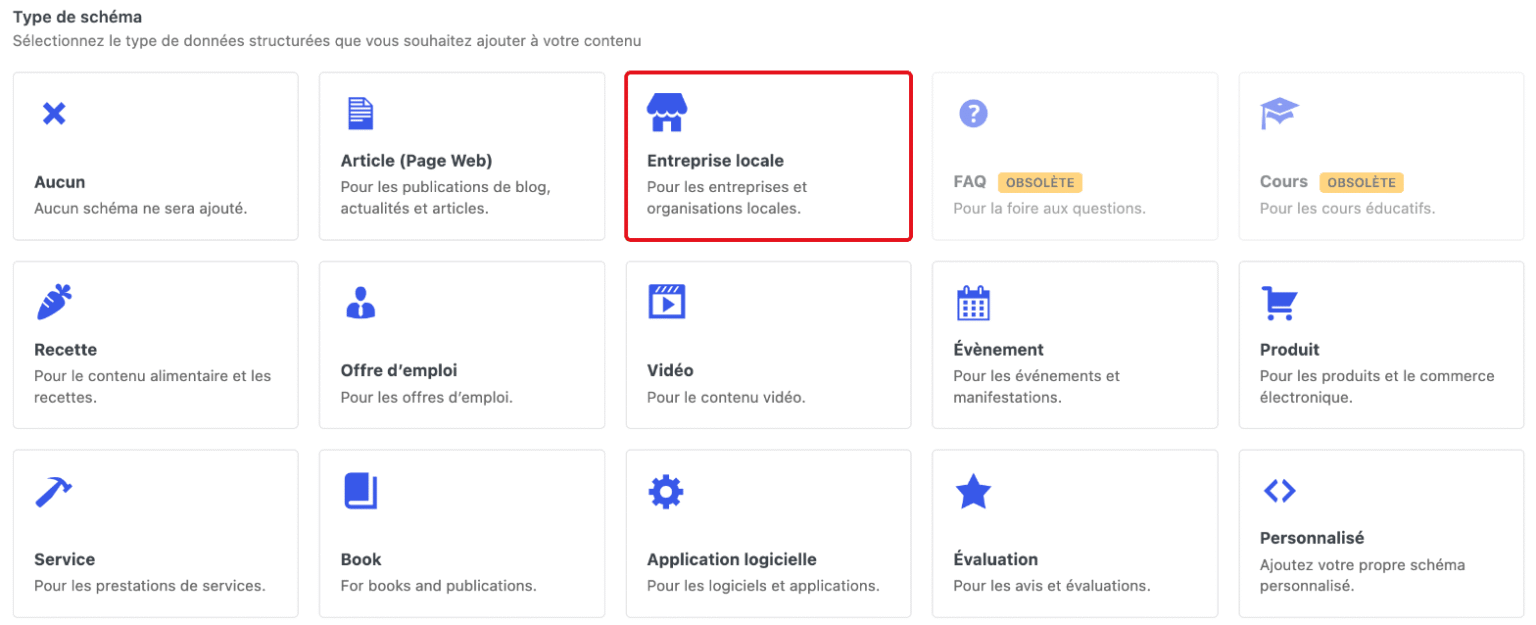Click the video clapper Vidéo icon
The height and width of the screenshot is (625, 1536).
(667, 301)
